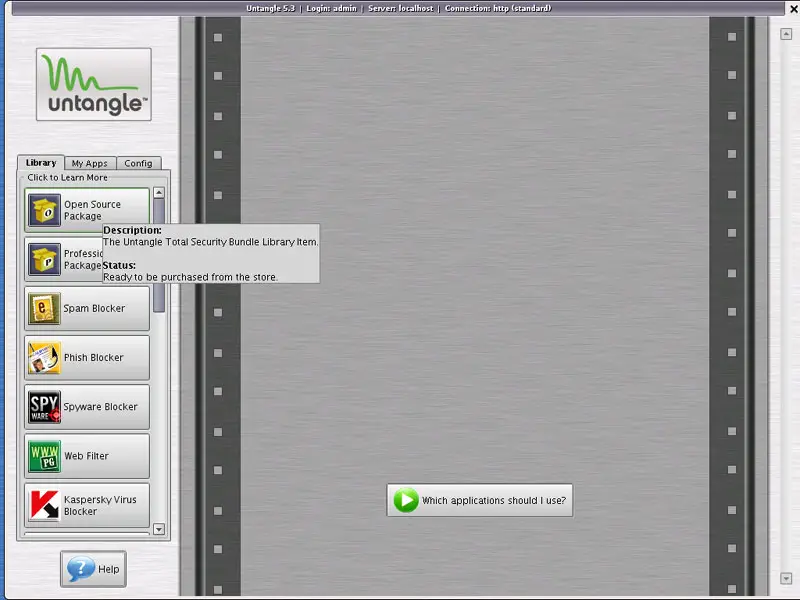Select the Professional Package box icon
800x600 pixels.
click(x=44, y=259)
